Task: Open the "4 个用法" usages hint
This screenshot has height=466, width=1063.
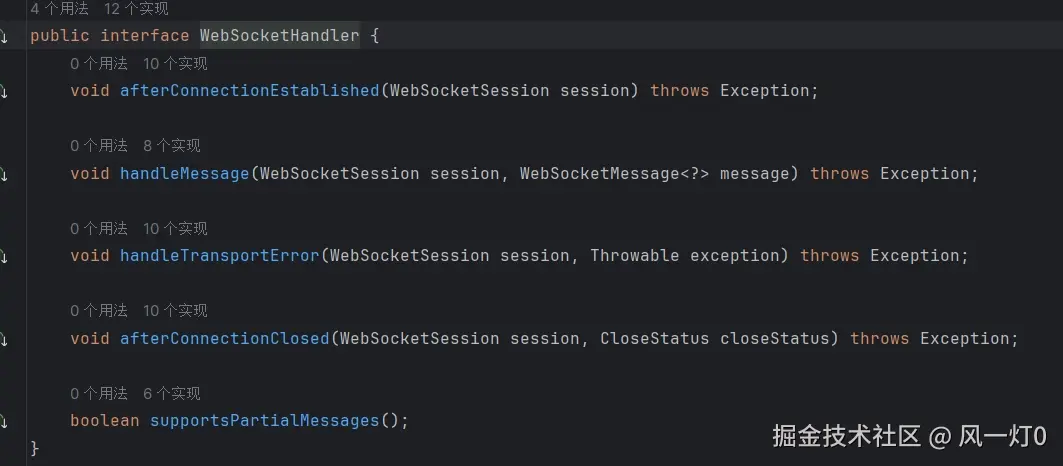Action: point(59,9)
